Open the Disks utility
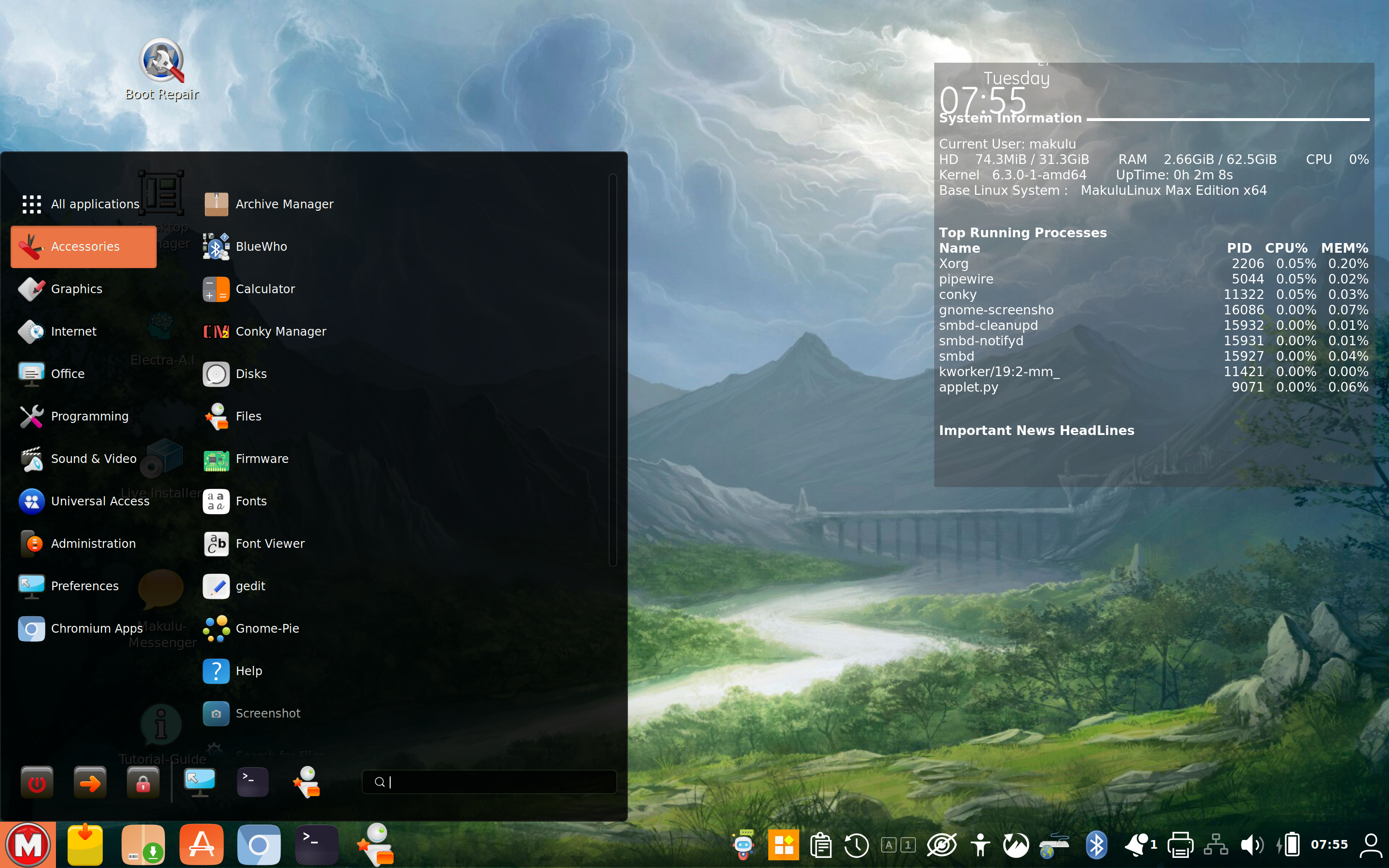Image resolution: width=1389 pixels, height=868 pixels. [235, 374]
